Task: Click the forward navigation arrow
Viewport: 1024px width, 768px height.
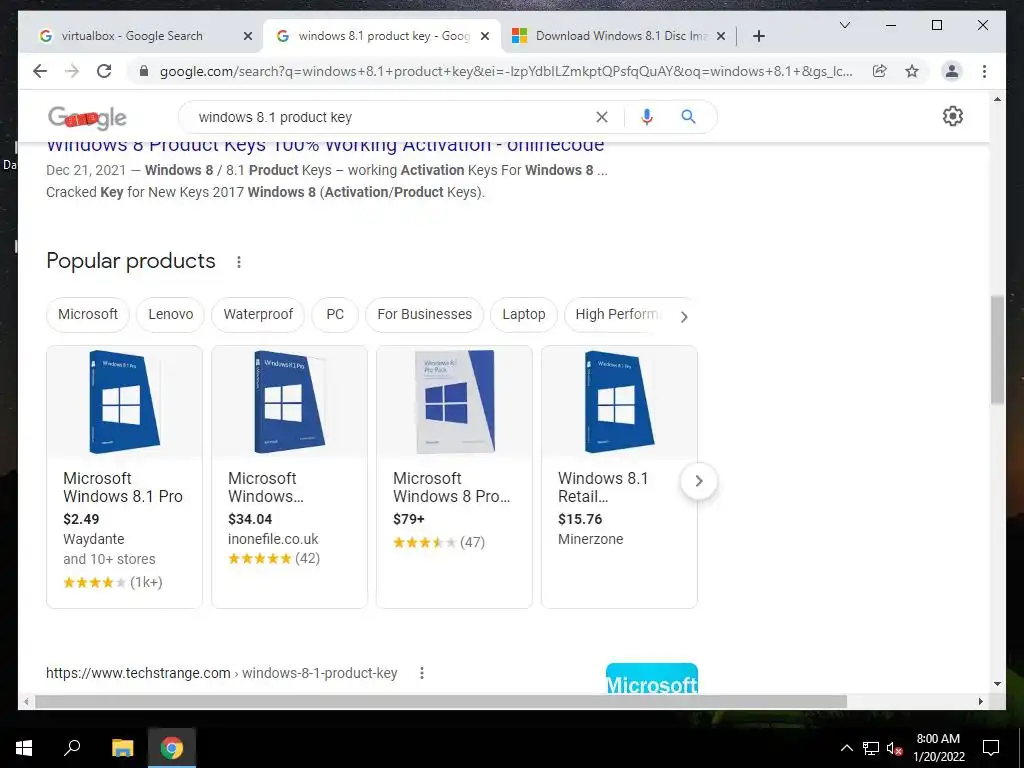Action: [72, 71]
